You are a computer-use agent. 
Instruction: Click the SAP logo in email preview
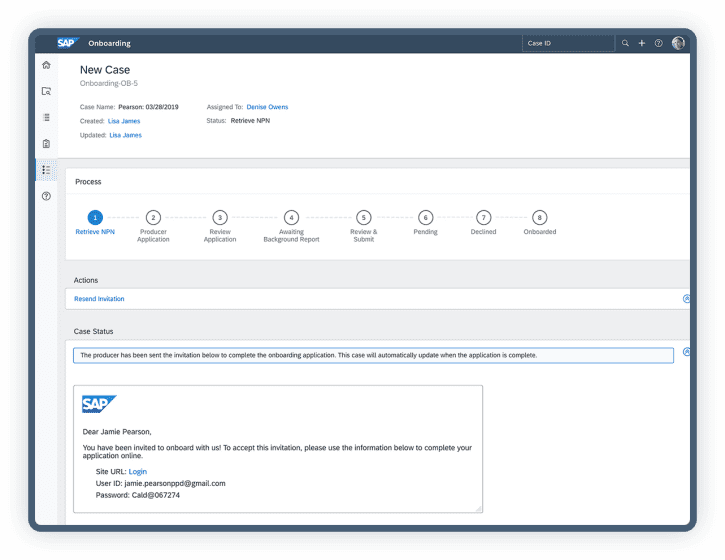(x=99, y=404)
